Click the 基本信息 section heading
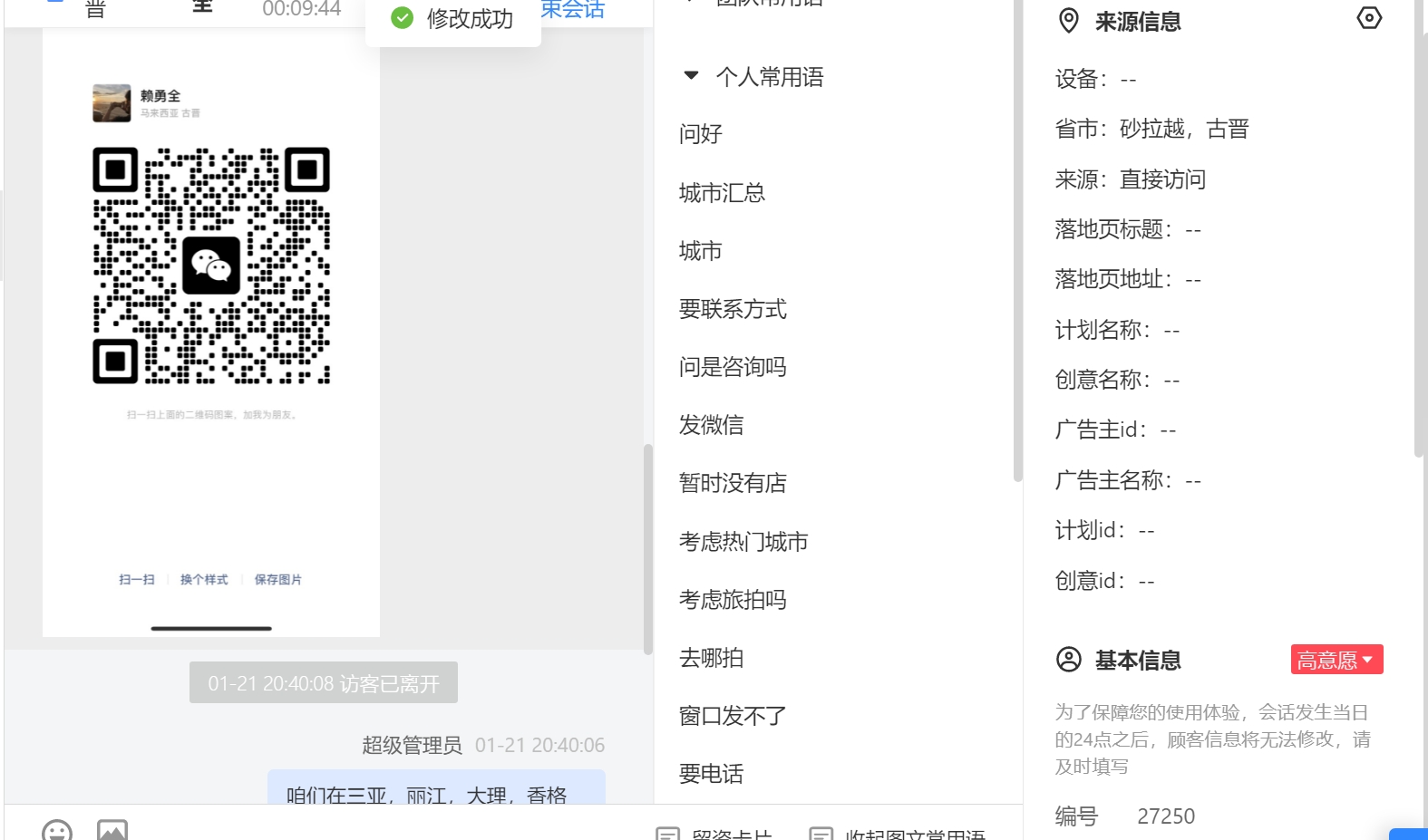Image resolution: width=1428 pixels, height=840 pixels. tap(1138, 661)
